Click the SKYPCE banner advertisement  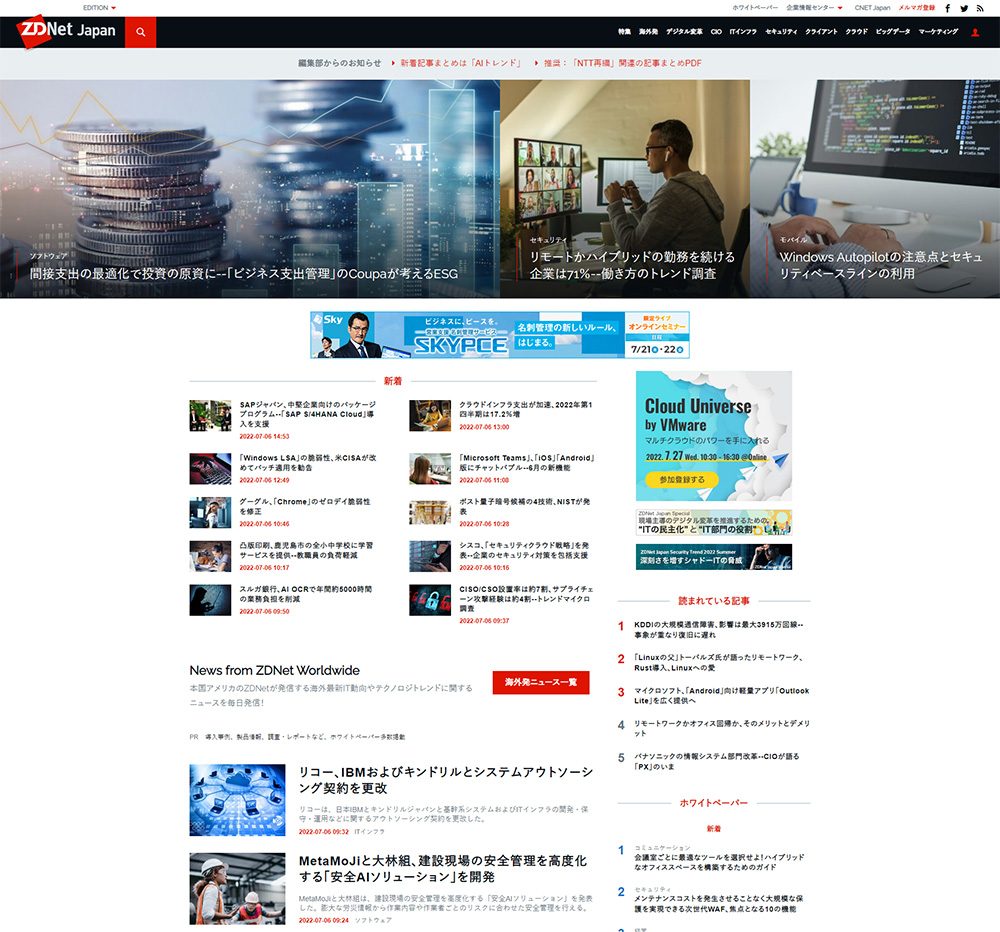(x=500, y=334)
